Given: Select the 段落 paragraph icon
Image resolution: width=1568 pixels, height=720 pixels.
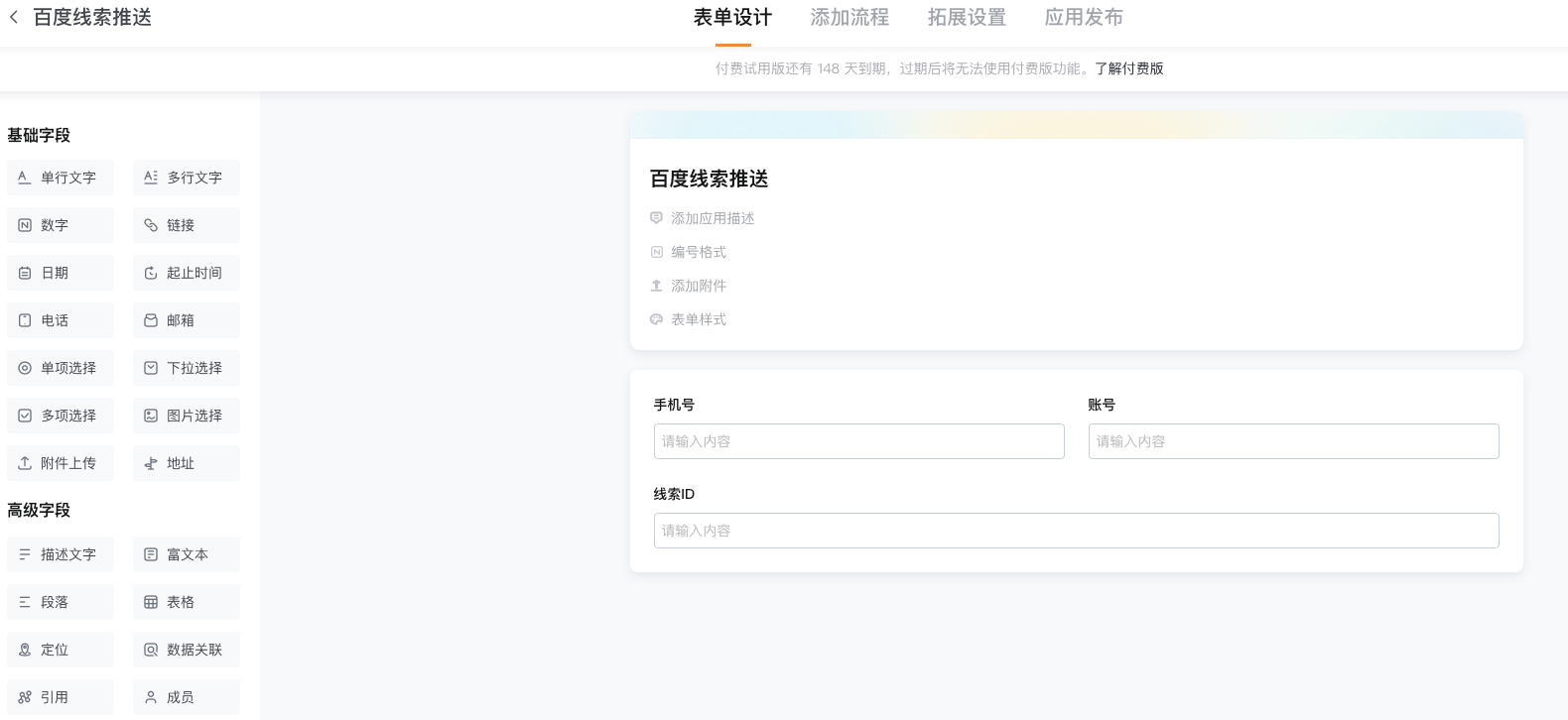Looking at the screenshot, I should [x=25, y=602].
